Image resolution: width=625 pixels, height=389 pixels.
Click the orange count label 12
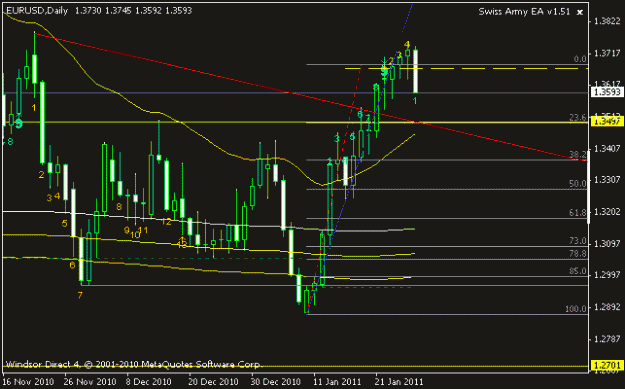[166, 222]
